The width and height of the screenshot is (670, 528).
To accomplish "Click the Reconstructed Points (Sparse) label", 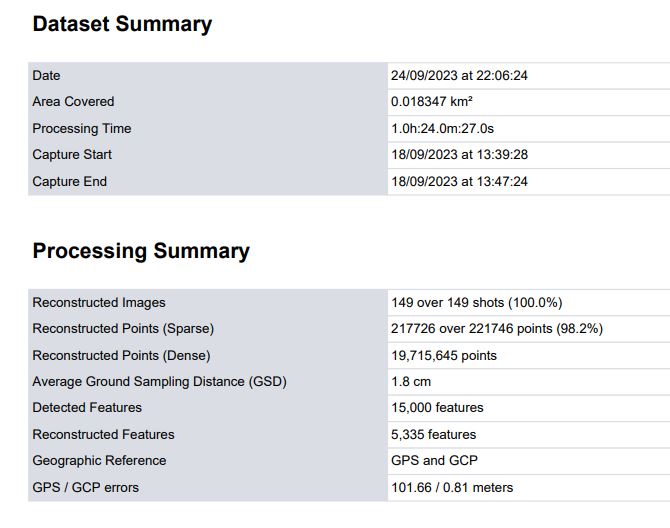I will [x=123, y=329].
